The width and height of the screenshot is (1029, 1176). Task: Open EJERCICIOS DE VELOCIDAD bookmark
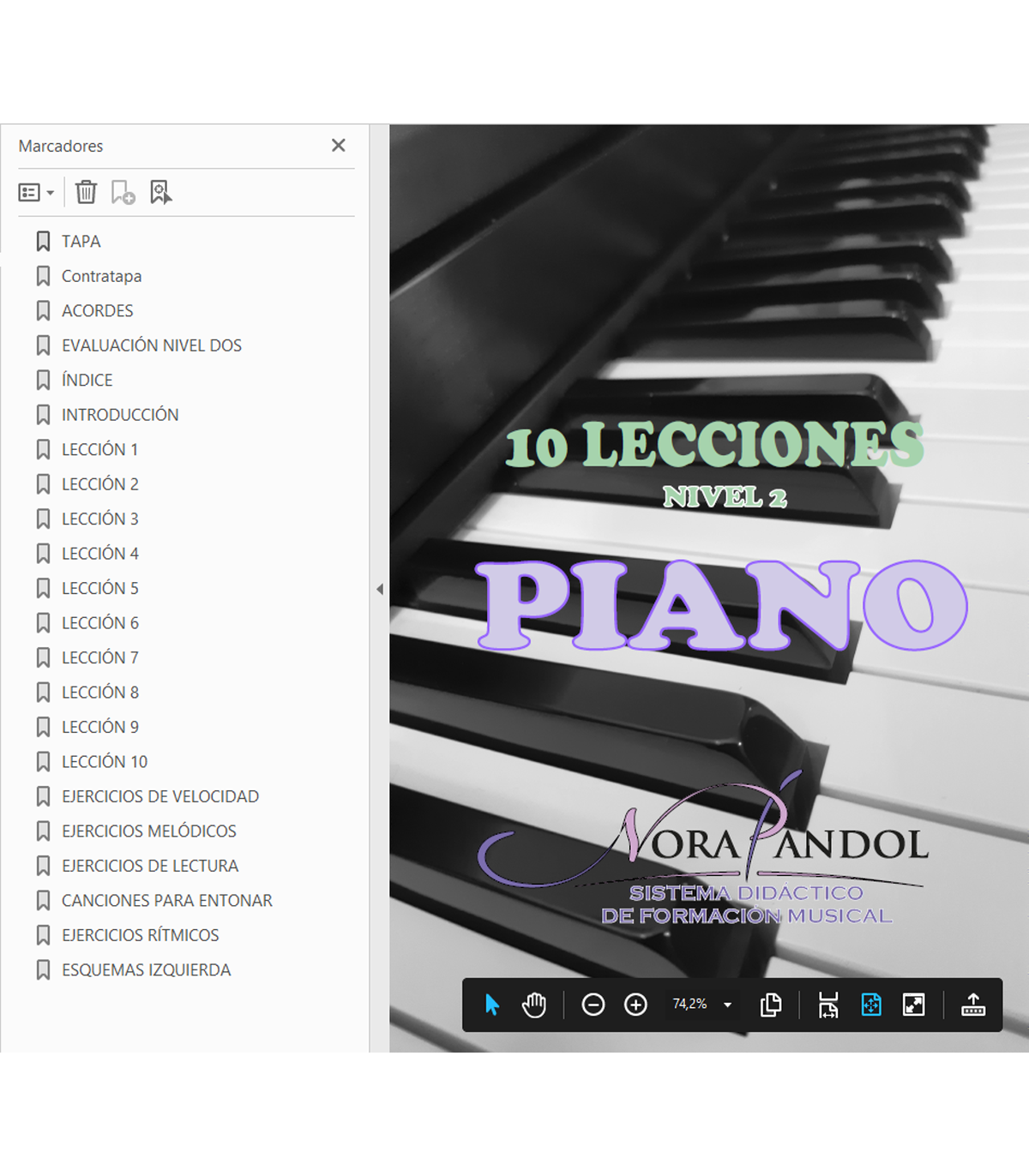159,796
